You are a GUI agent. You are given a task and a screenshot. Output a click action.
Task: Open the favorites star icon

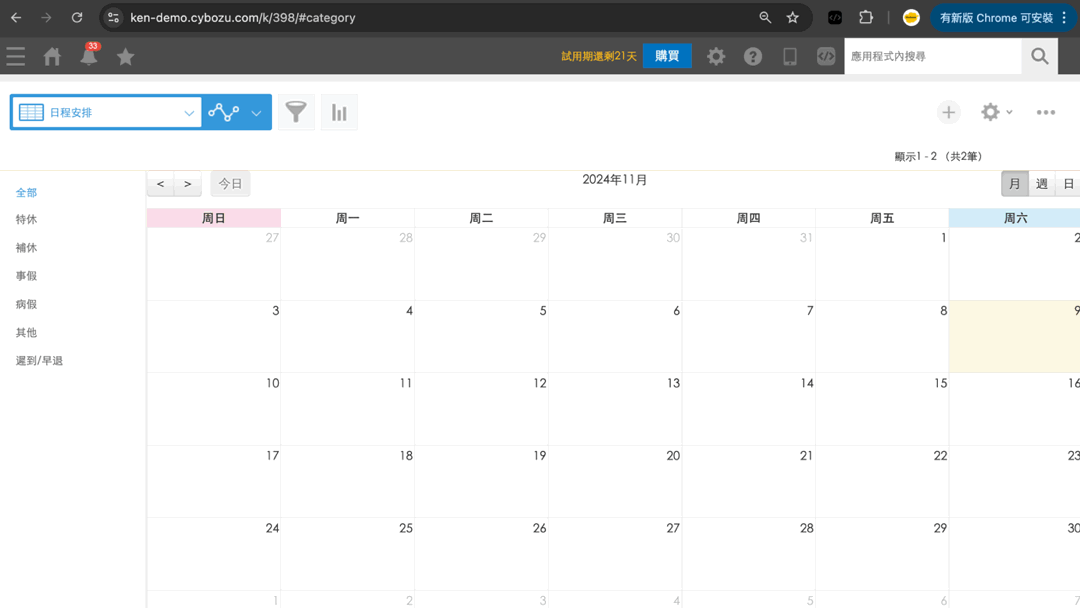pos(125,57)
